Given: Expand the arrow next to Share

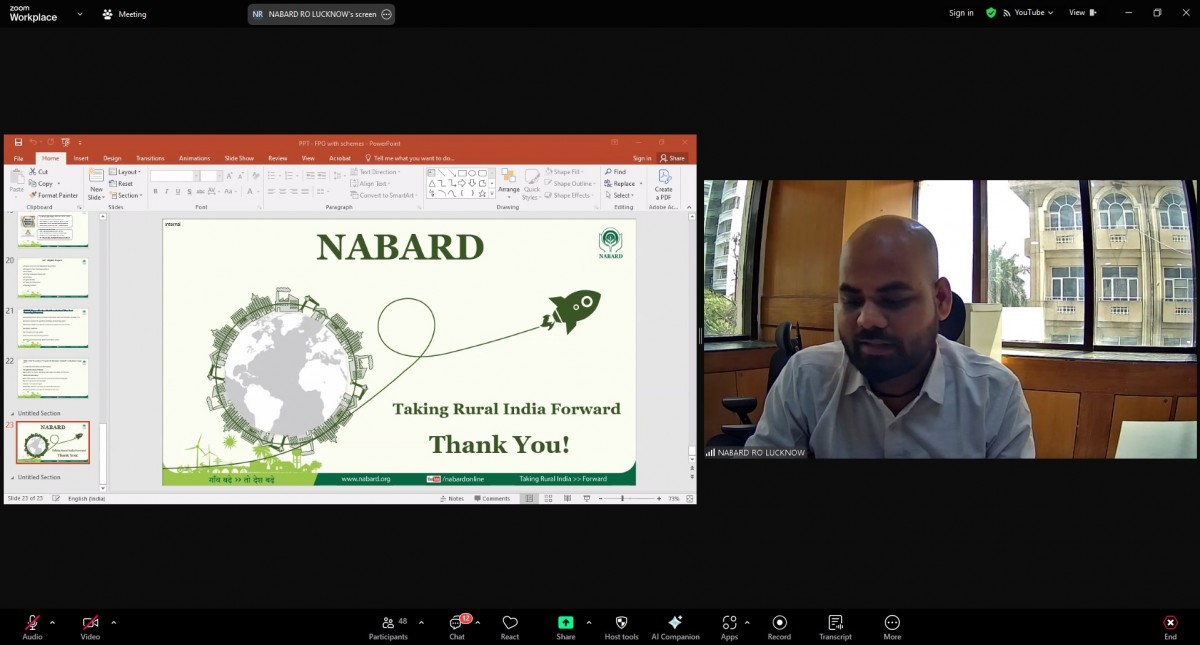Looking at the screenshot, I should pos(588,622).
